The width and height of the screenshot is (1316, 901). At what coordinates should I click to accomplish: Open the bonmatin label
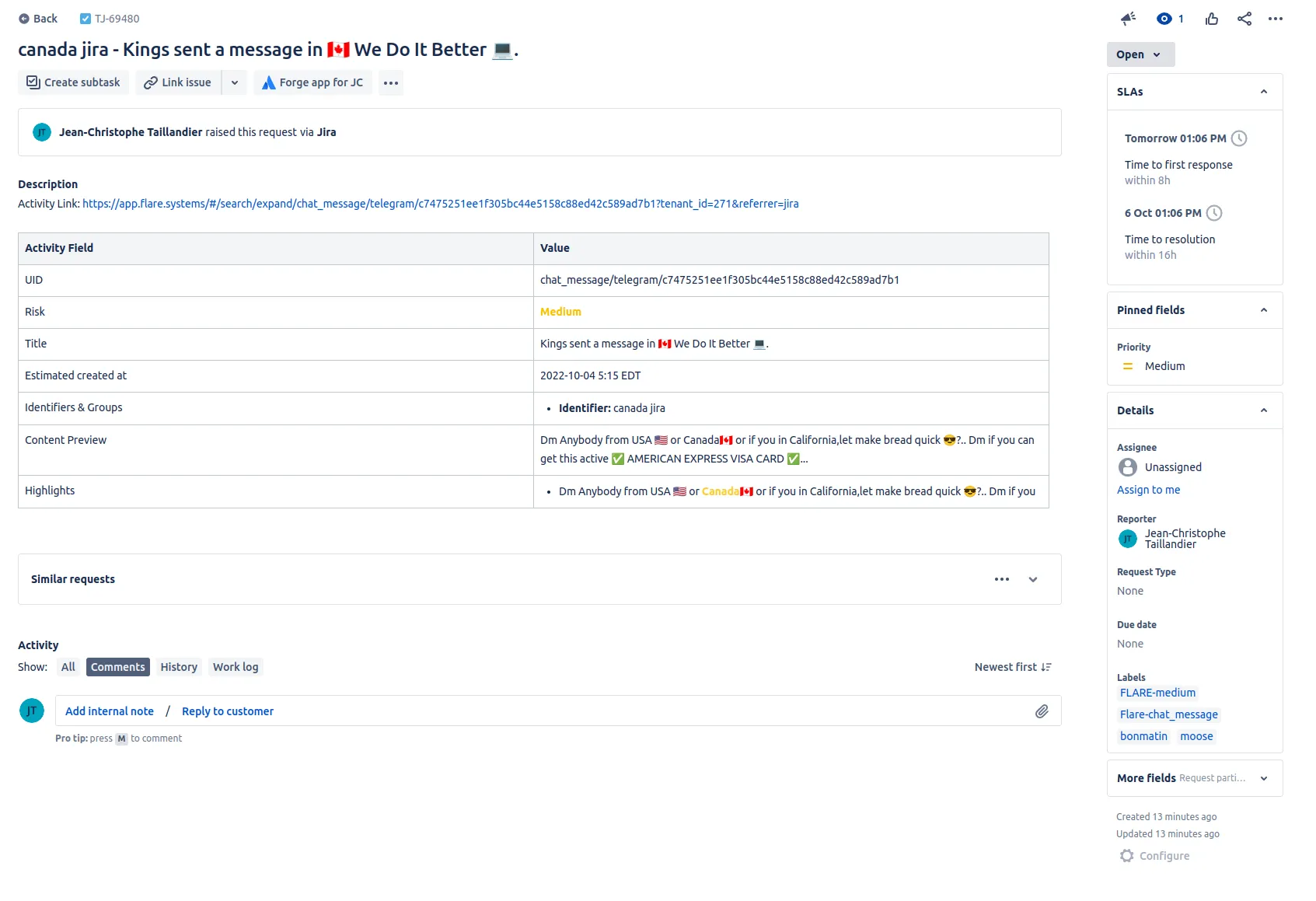point(1143,736)
